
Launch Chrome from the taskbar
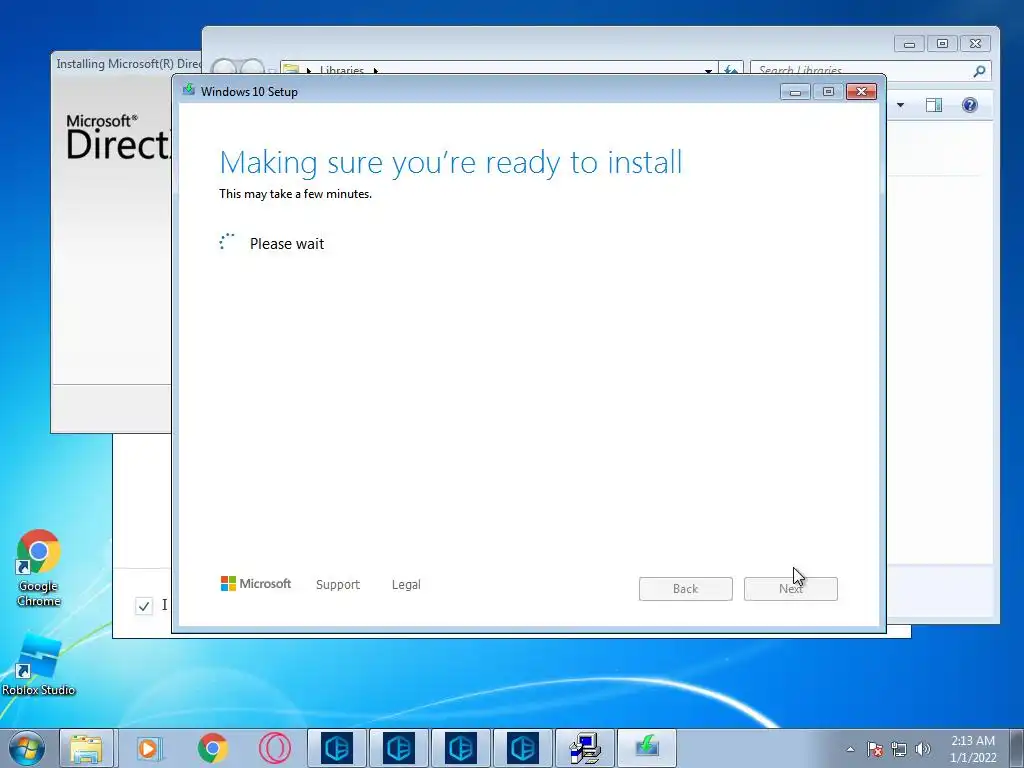click(212, 748)
